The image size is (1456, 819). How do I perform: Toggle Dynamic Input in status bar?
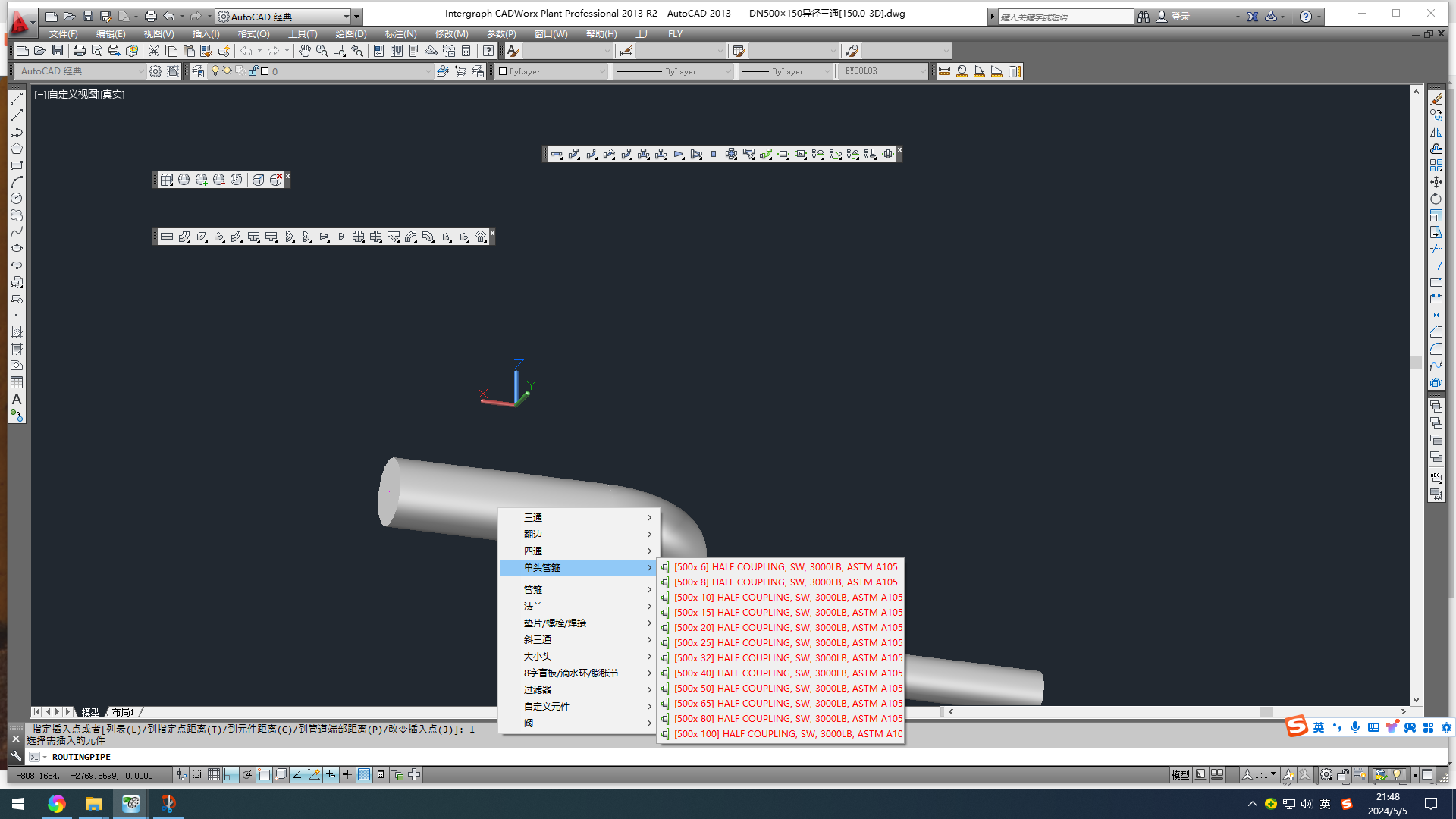coord(331,775)
